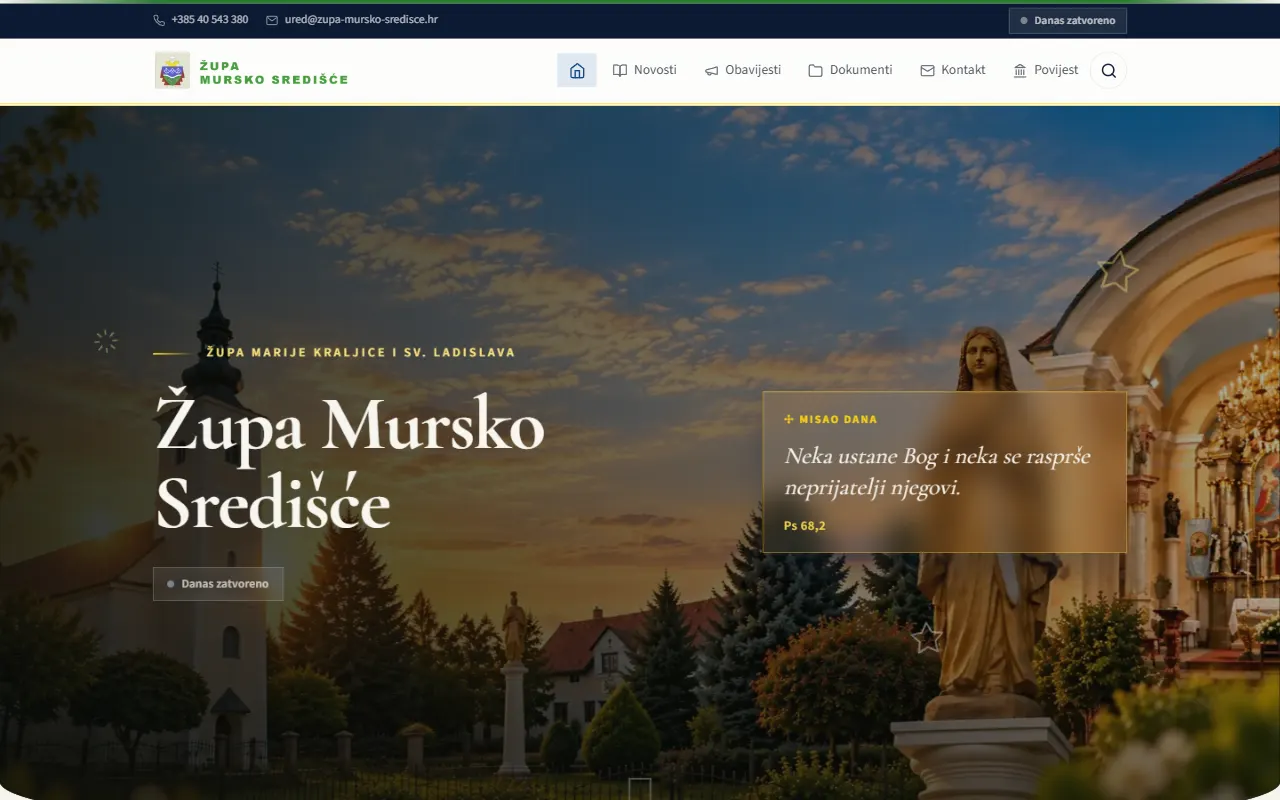This screenshot has width=1280, height=800.
Task: Click the Župa Mursko Središće site title
Action: 274,73
